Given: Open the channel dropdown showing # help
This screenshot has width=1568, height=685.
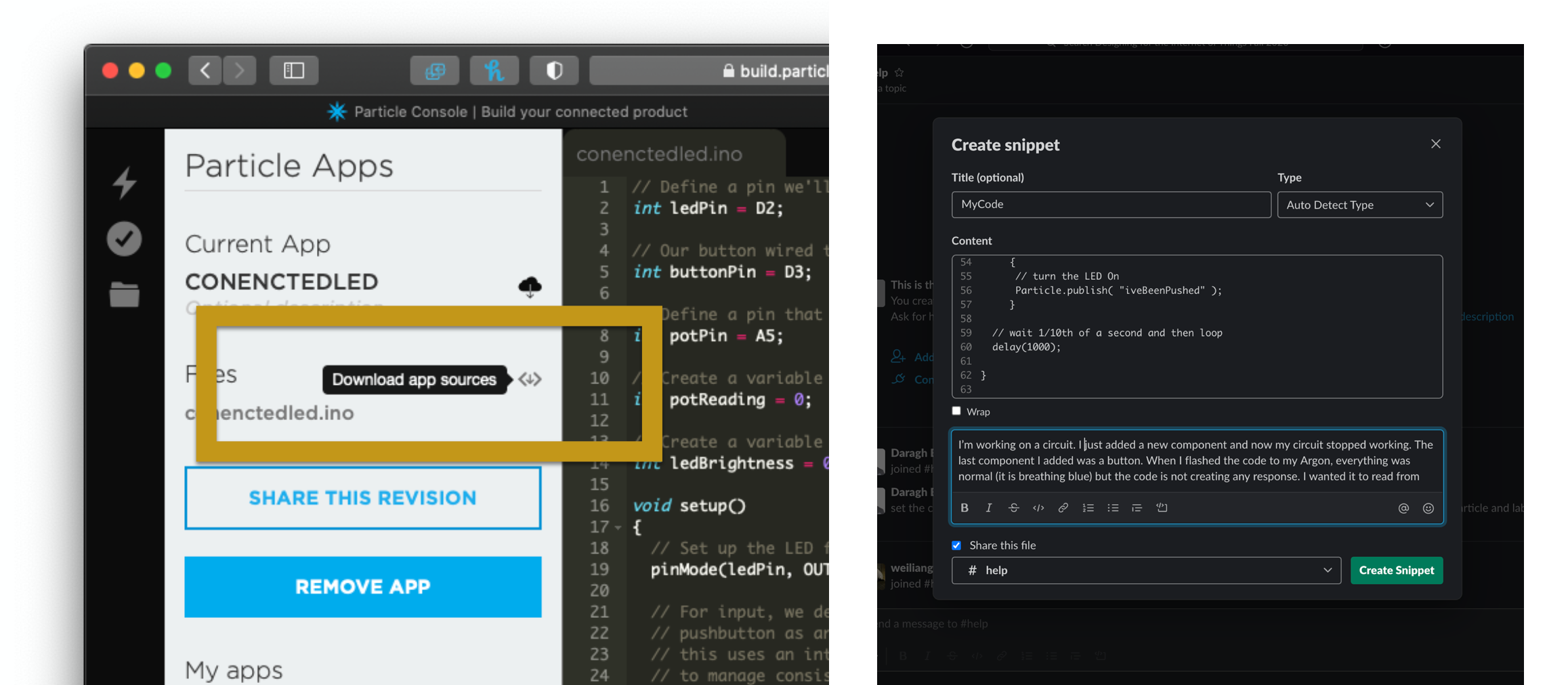Looking at the screenshot, I should coord(1146,570).
